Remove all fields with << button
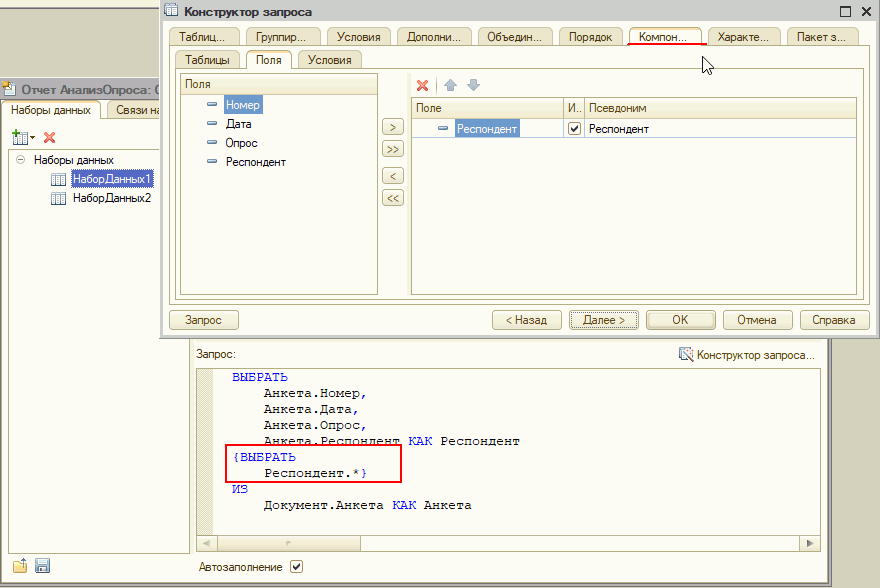 (x=393, y=198)
